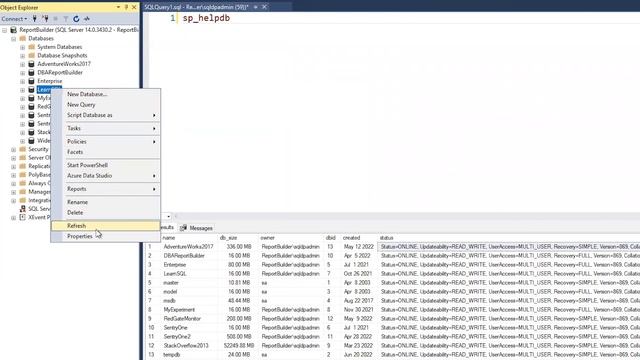The width and height of the screenshot is (640, 360).
Task: Open the Connect dropdown in Object Explorer
Action: (x=14, y=19)
